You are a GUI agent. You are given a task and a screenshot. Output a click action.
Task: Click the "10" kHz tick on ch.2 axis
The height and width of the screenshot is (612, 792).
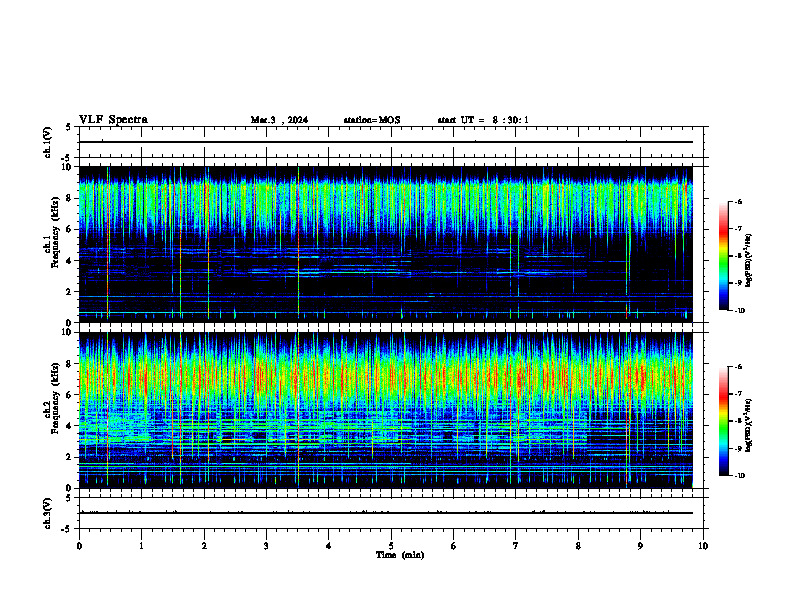tap(68, 332)
